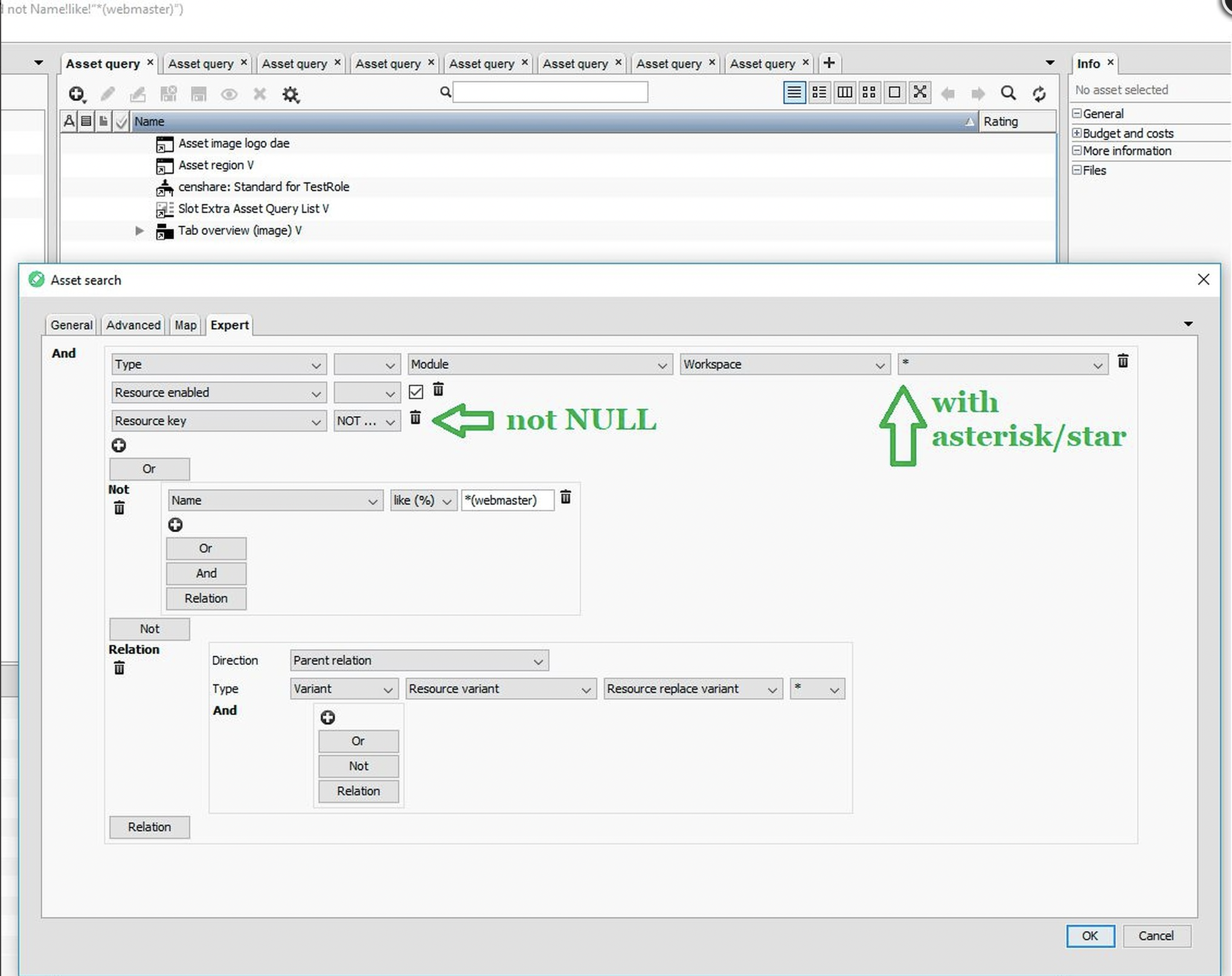The height and width of the screenshot is (976, 1232).
Task: Collapse the General section in Info panel
Action: point(1077,114)
